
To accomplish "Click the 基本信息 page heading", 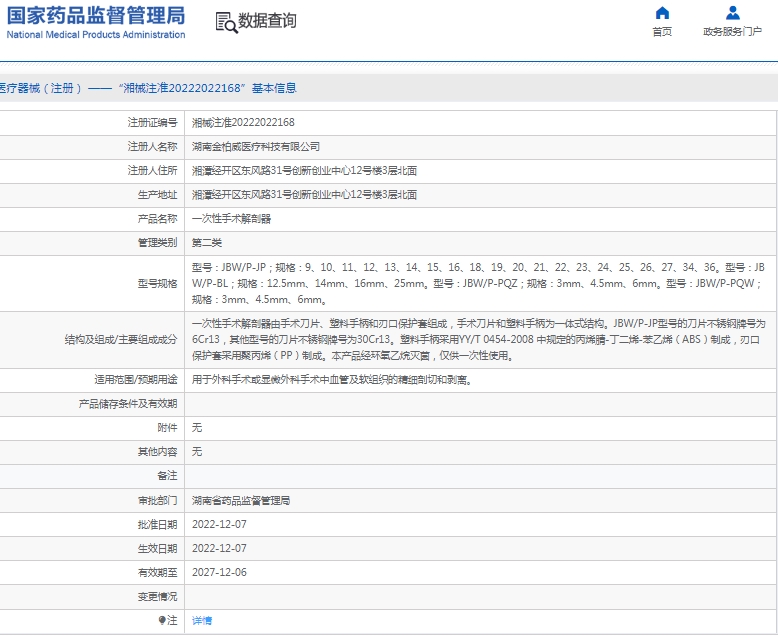I will pyautogui.click(x=274, y=88).
